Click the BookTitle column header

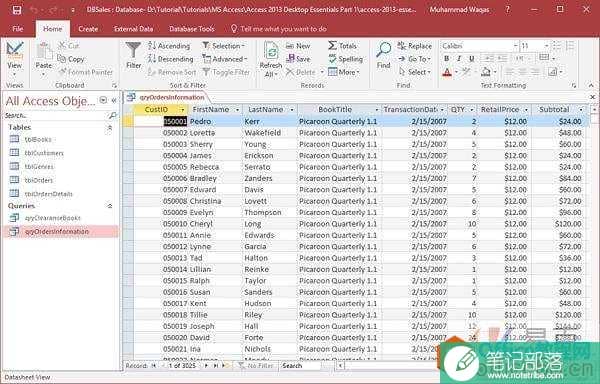tap(335, 110)
